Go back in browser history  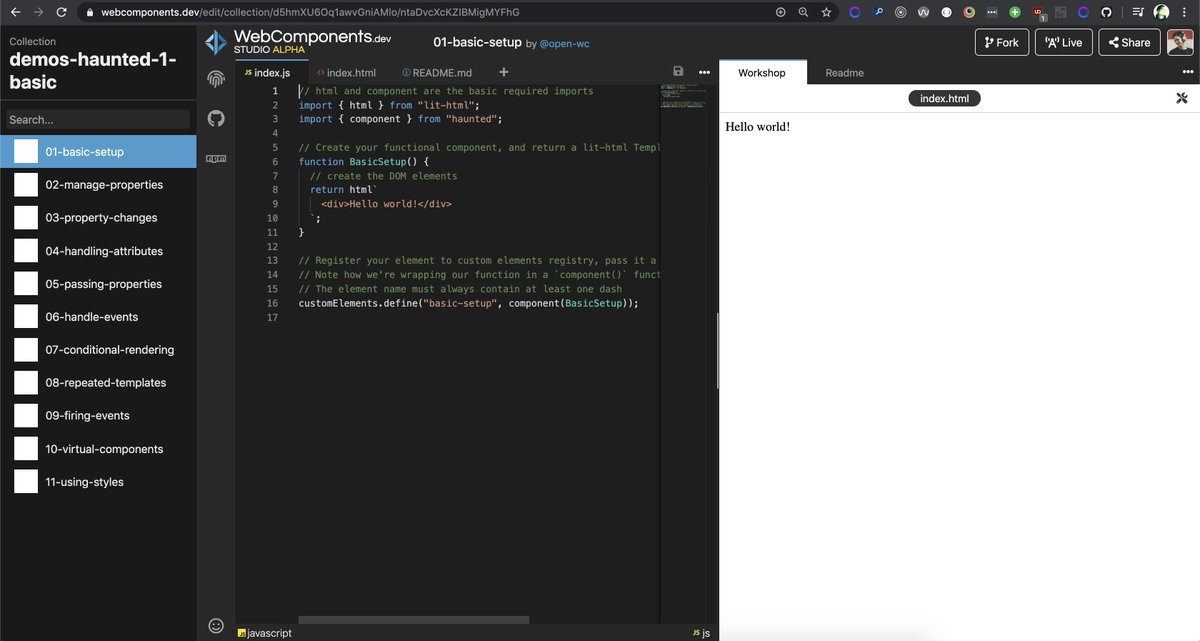pyautogui.click(x=15, y=12)
